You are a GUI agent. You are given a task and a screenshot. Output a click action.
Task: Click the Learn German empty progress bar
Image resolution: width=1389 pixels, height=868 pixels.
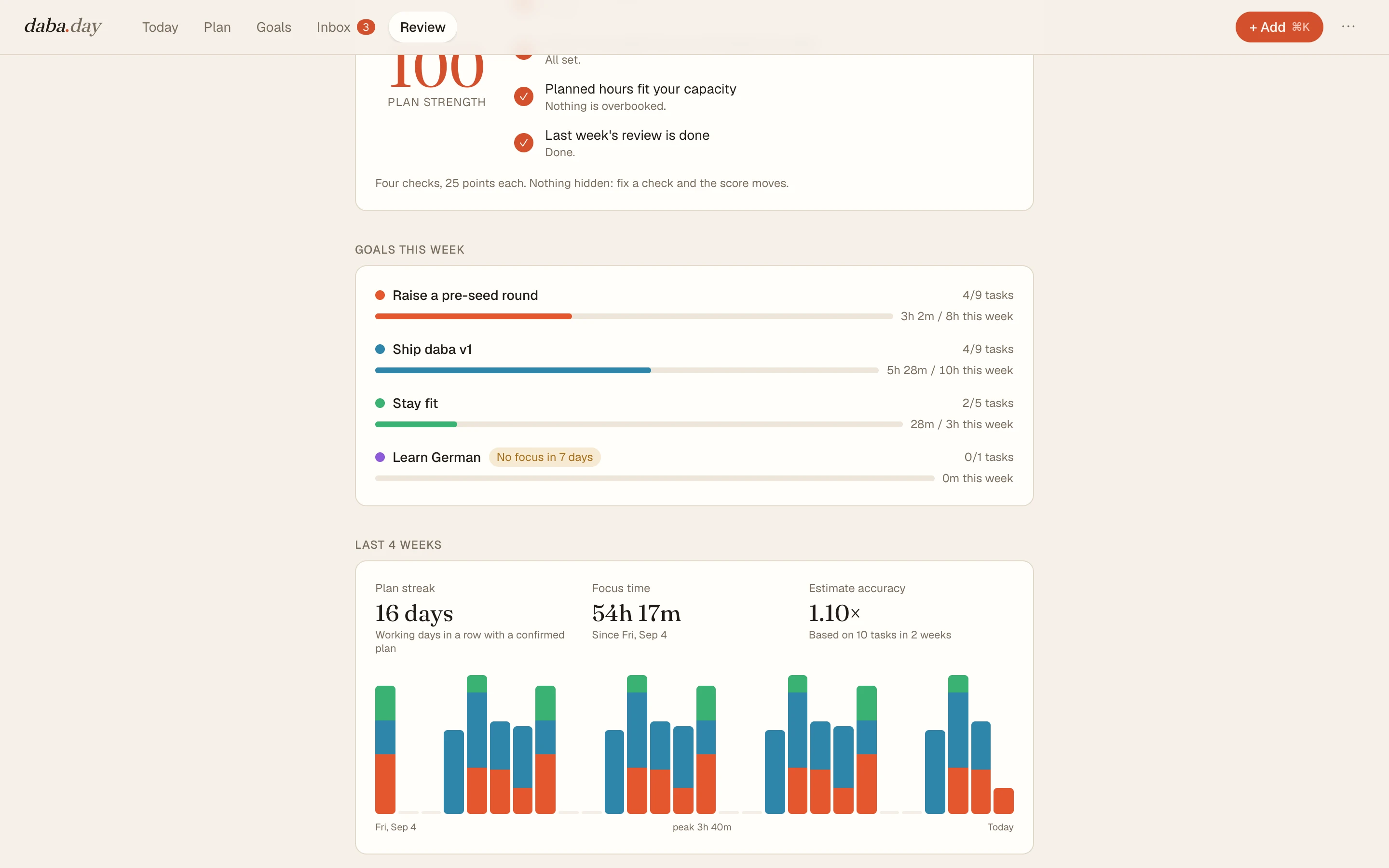click(x=655, y=478)
